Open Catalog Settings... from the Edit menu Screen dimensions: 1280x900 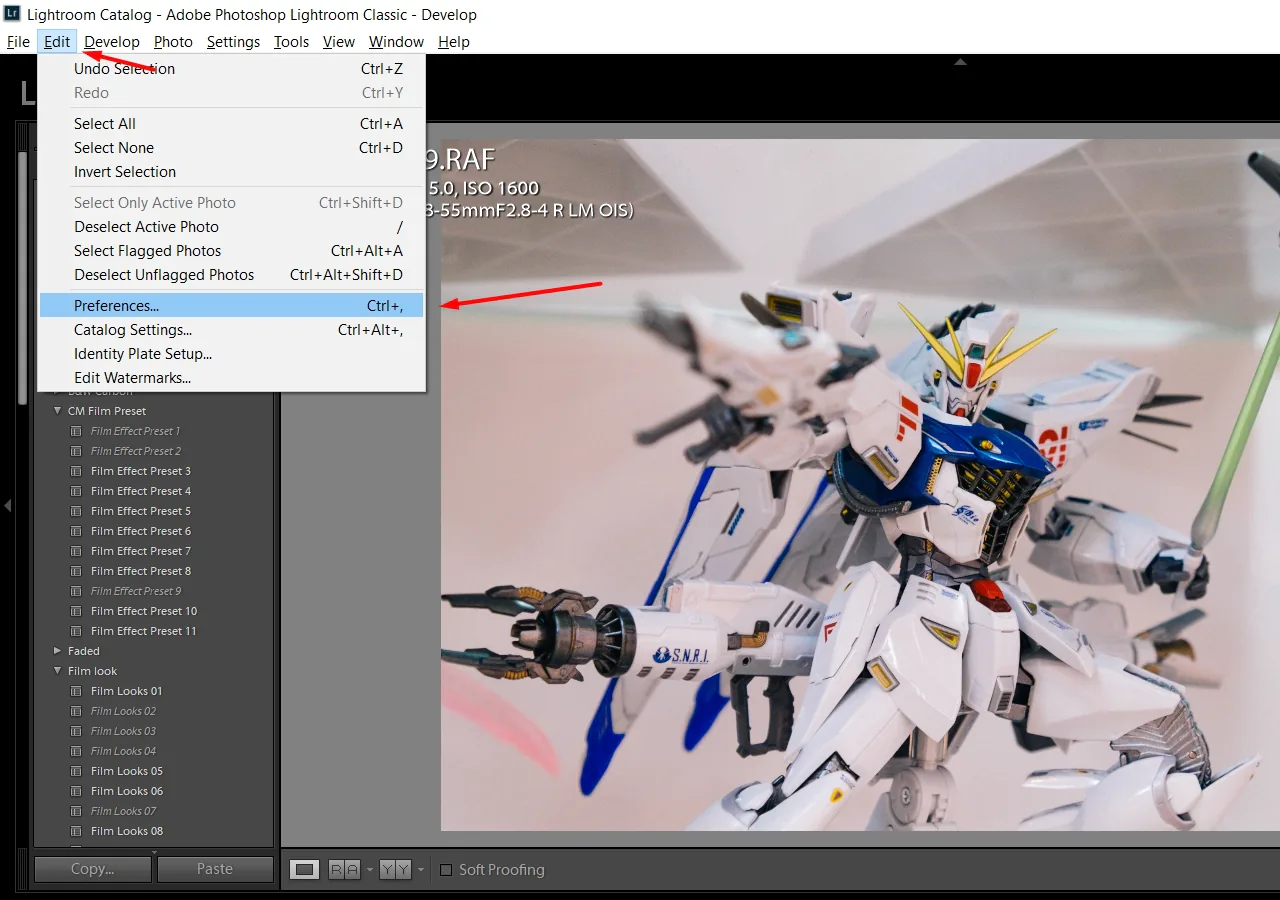231,330
